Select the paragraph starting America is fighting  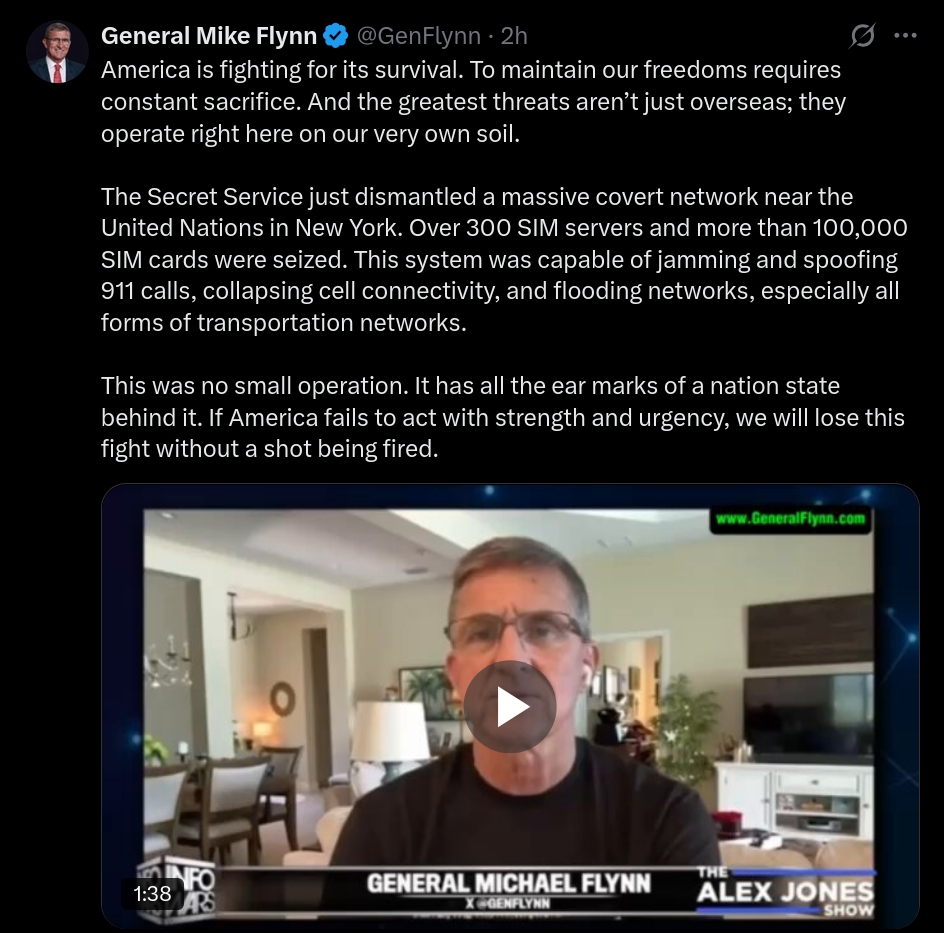click(x=473, y=102)
